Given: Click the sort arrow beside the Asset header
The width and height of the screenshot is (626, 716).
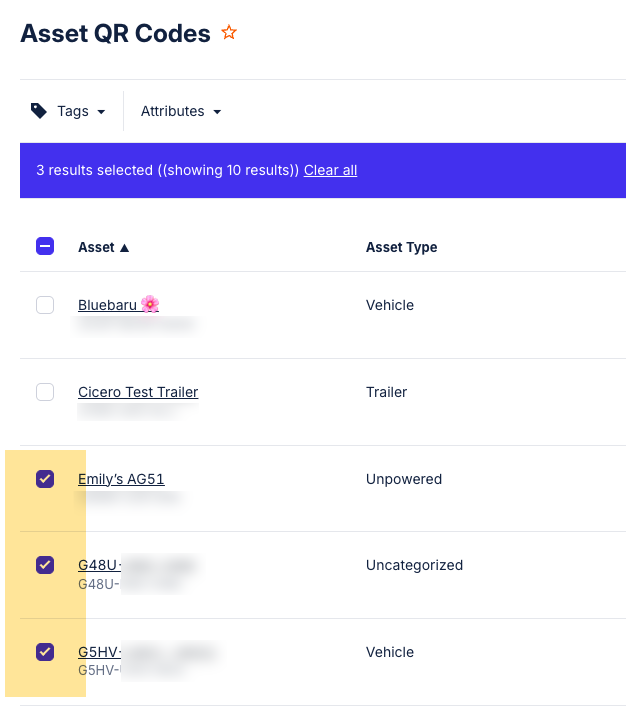Looking at the screenshot, I should click(x=124, y=248).
